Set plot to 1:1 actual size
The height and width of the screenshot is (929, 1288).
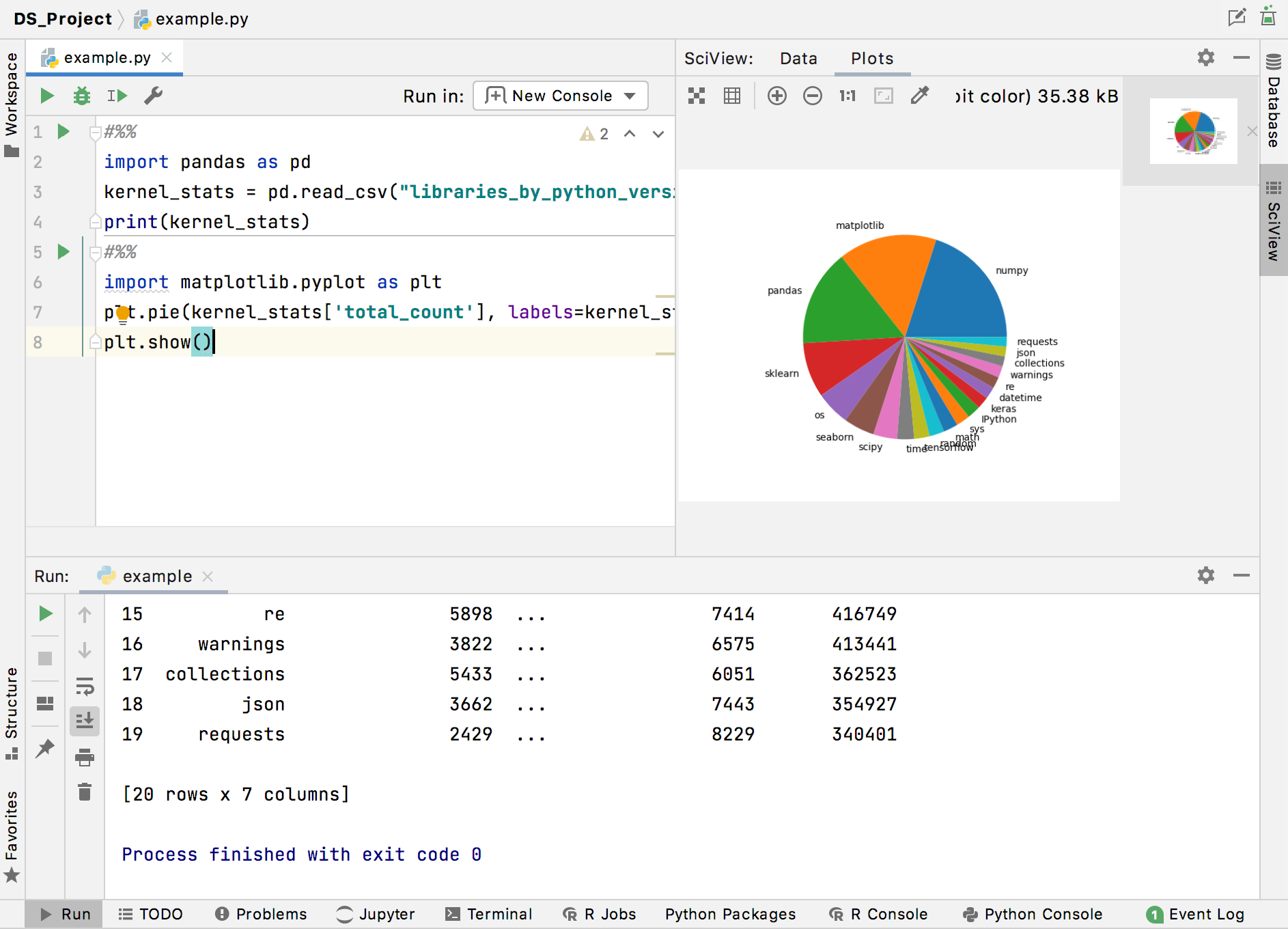[847, 96]
